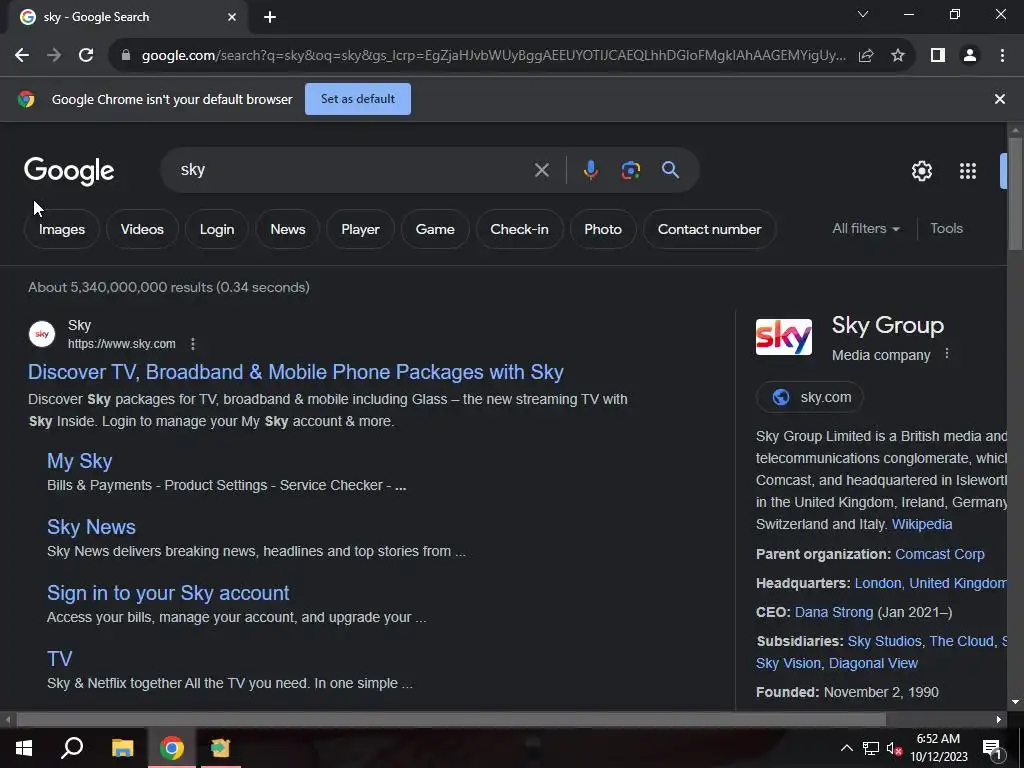The image size is (1024, 768).
Task: Click the vertical scrollbar thumb
Action: pos(1015,193)
